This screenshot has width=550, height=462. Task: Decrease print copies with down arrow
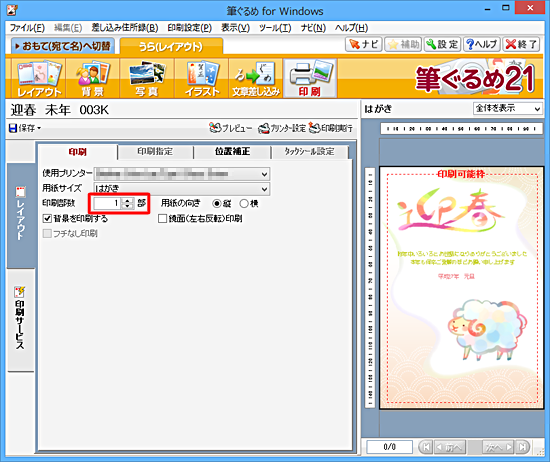(x=128, y=206)
